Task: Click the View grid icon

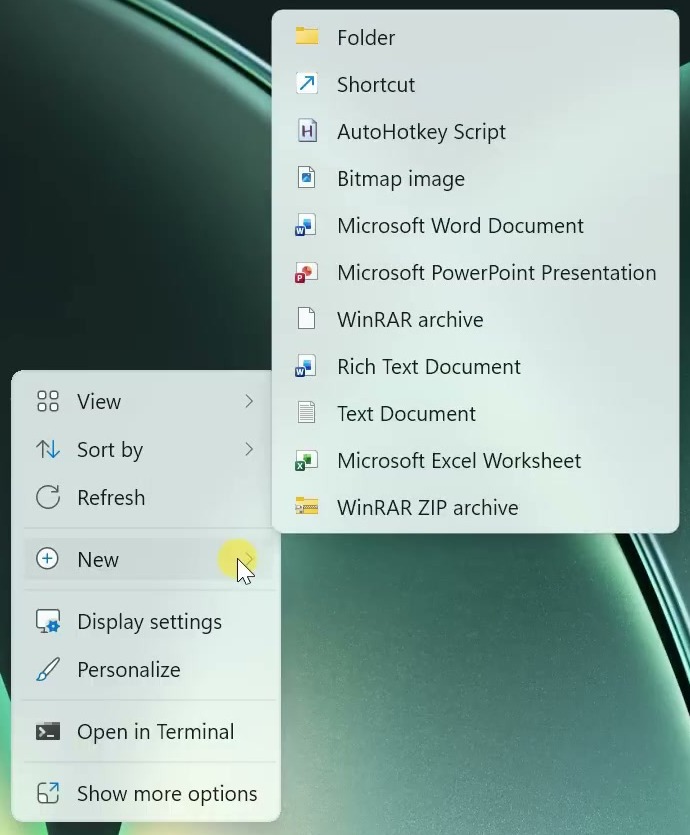Action: pyautogui.click(x=48, y=401)
